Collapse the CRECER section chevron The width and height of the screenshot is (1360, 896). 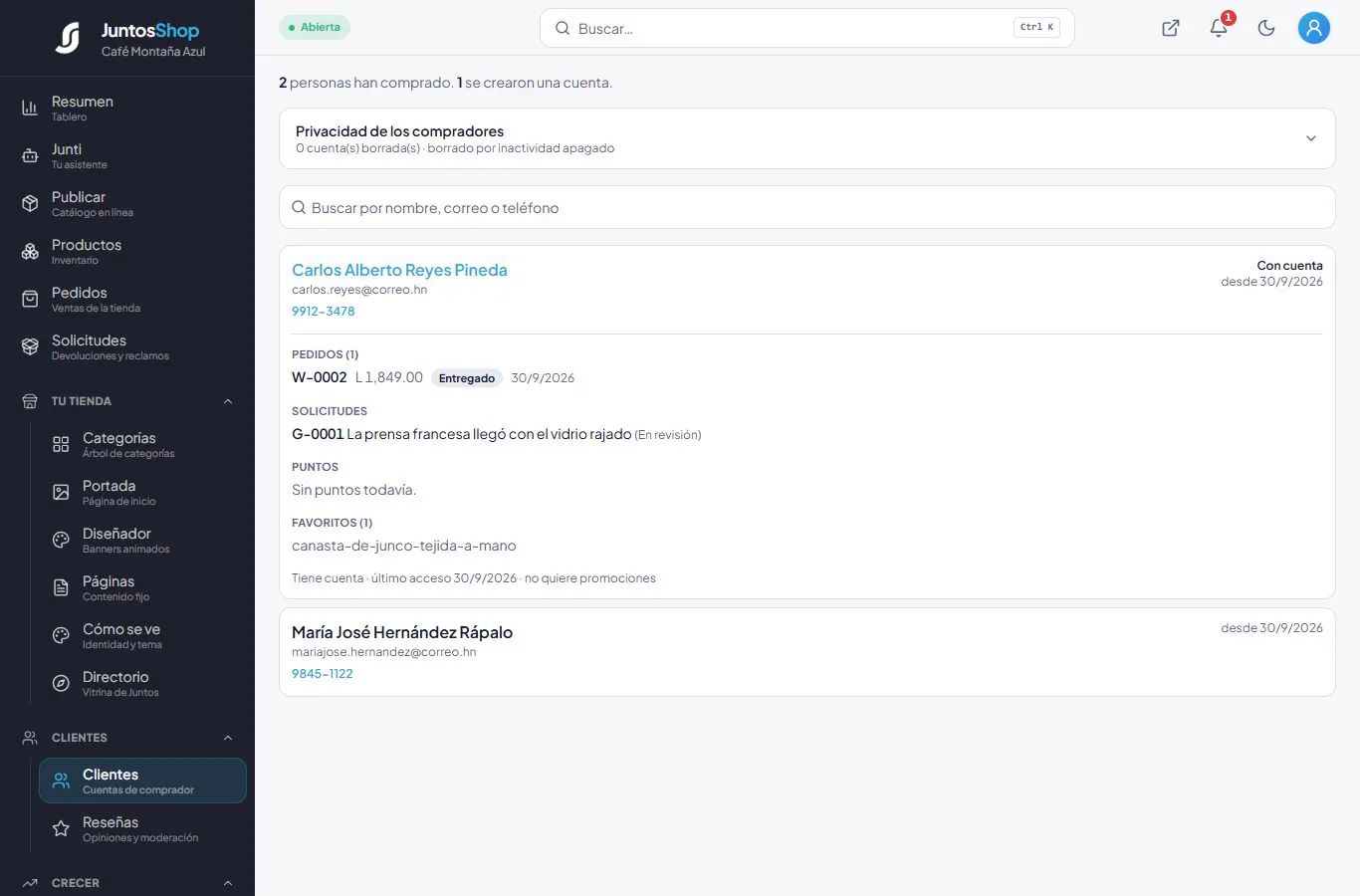[228, 883]
